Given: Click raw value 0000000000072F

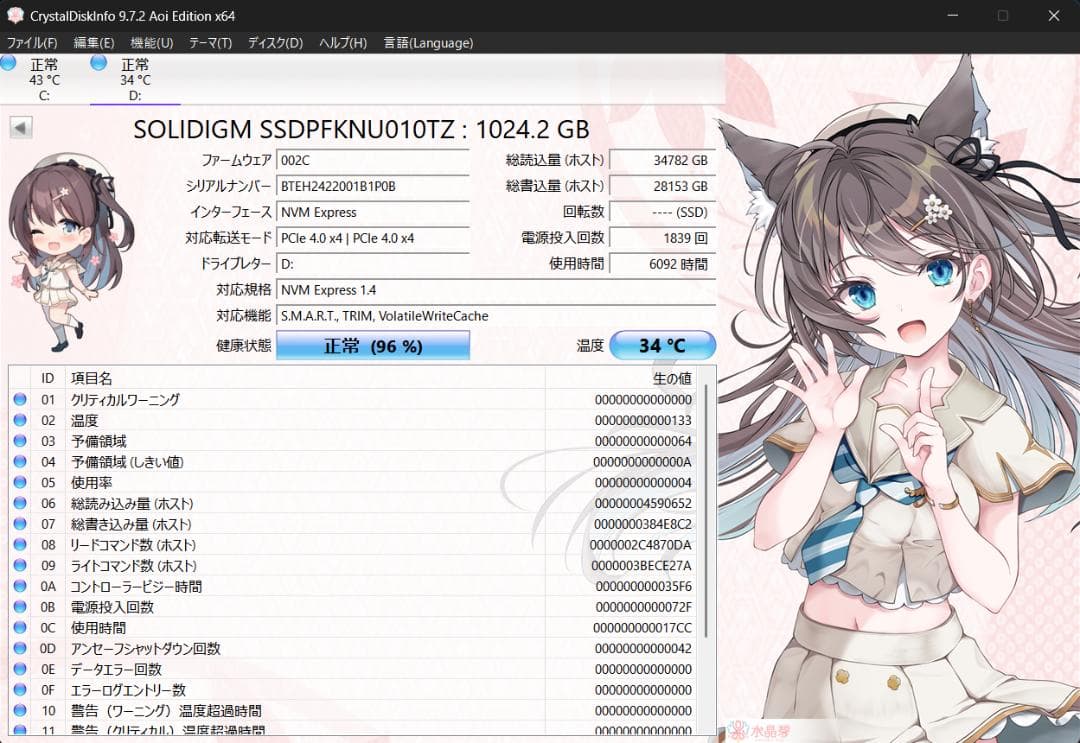Looking at the screenshot, I should click(x=643, y=607).
